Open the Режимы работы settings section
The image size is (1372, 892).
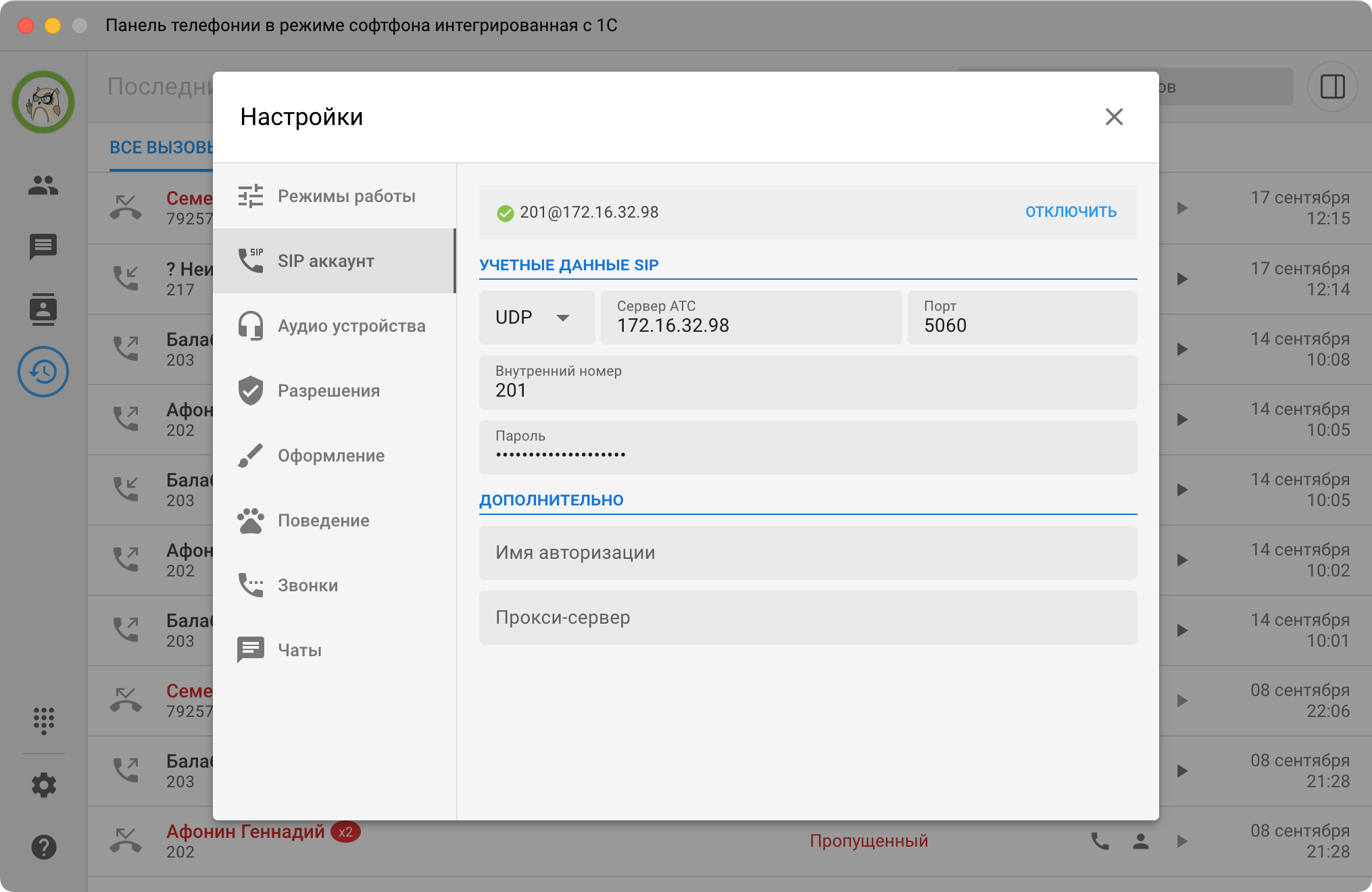click(335, 196)
